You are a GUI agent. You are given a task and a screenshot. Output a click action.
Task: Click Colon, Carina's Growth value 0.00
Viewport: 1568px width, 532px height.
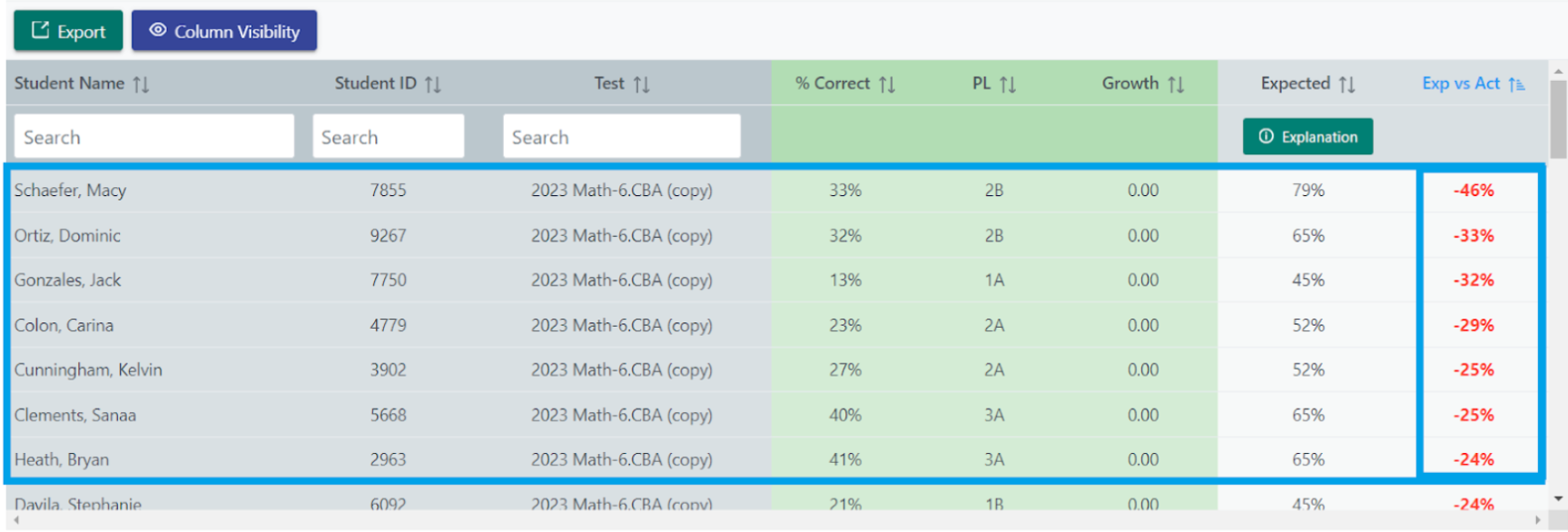1143,325
